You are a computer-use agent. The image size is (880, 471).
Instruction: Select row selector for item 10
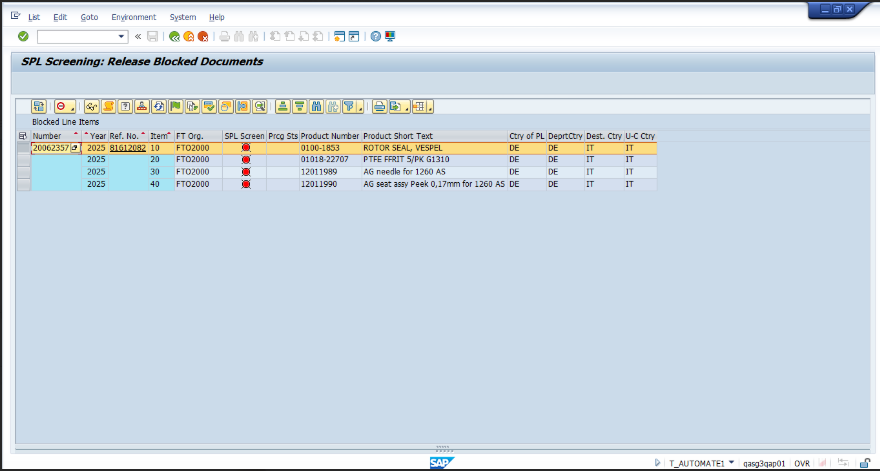(x=24, y=148)
